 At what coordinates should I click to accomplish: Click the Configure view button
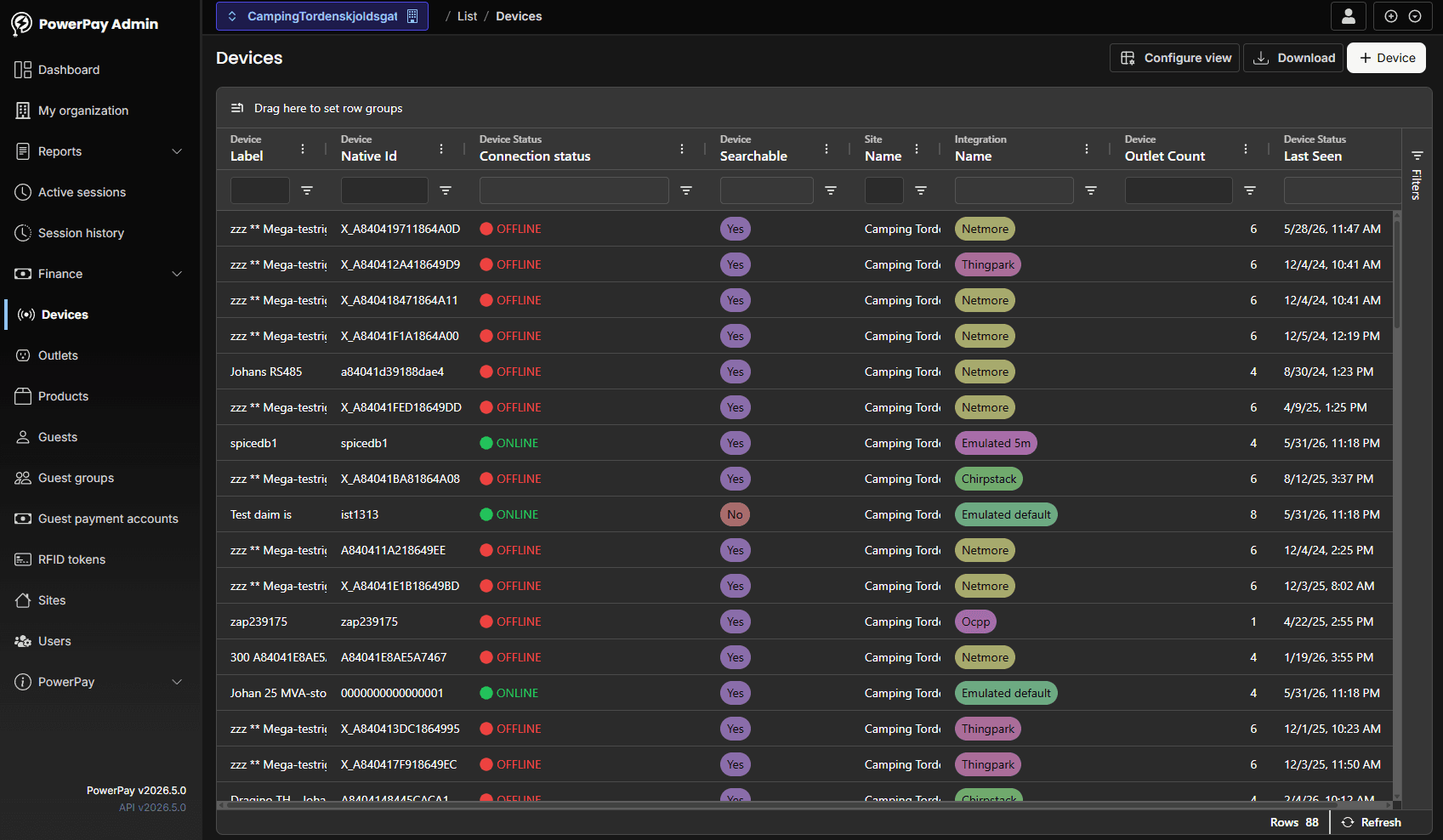[x=1174, y=58]
